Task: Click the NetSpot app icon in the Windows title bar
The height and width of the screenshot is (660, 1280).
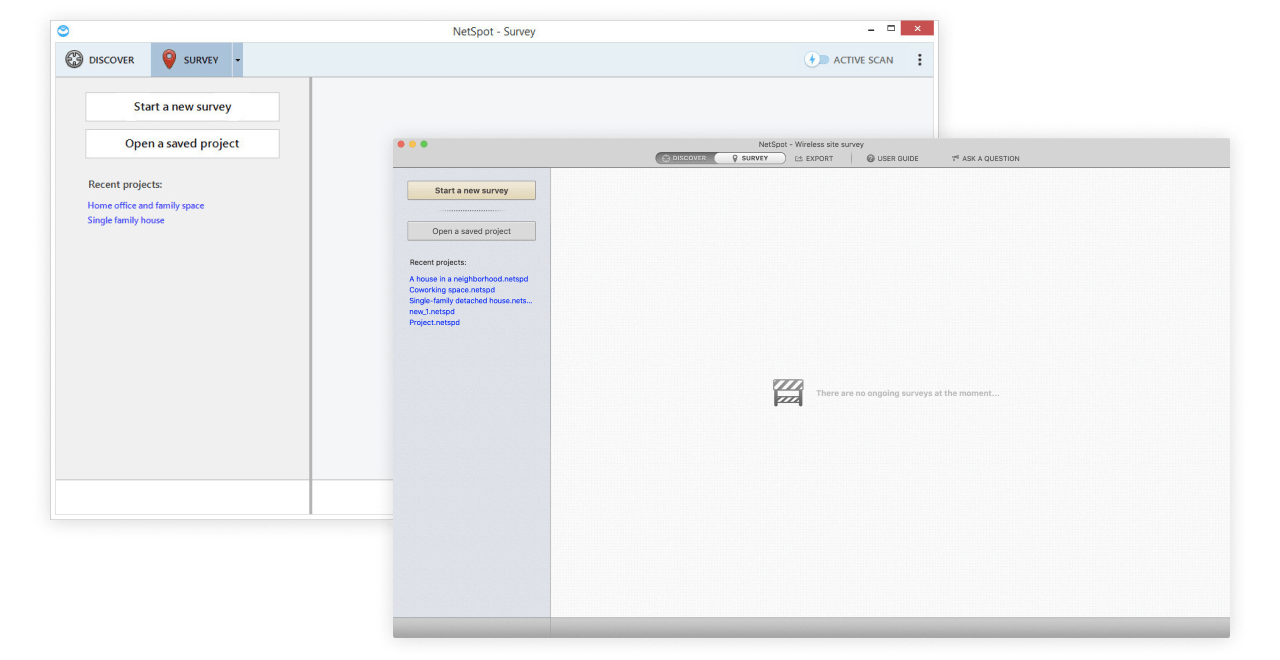Action: point(64,31)
